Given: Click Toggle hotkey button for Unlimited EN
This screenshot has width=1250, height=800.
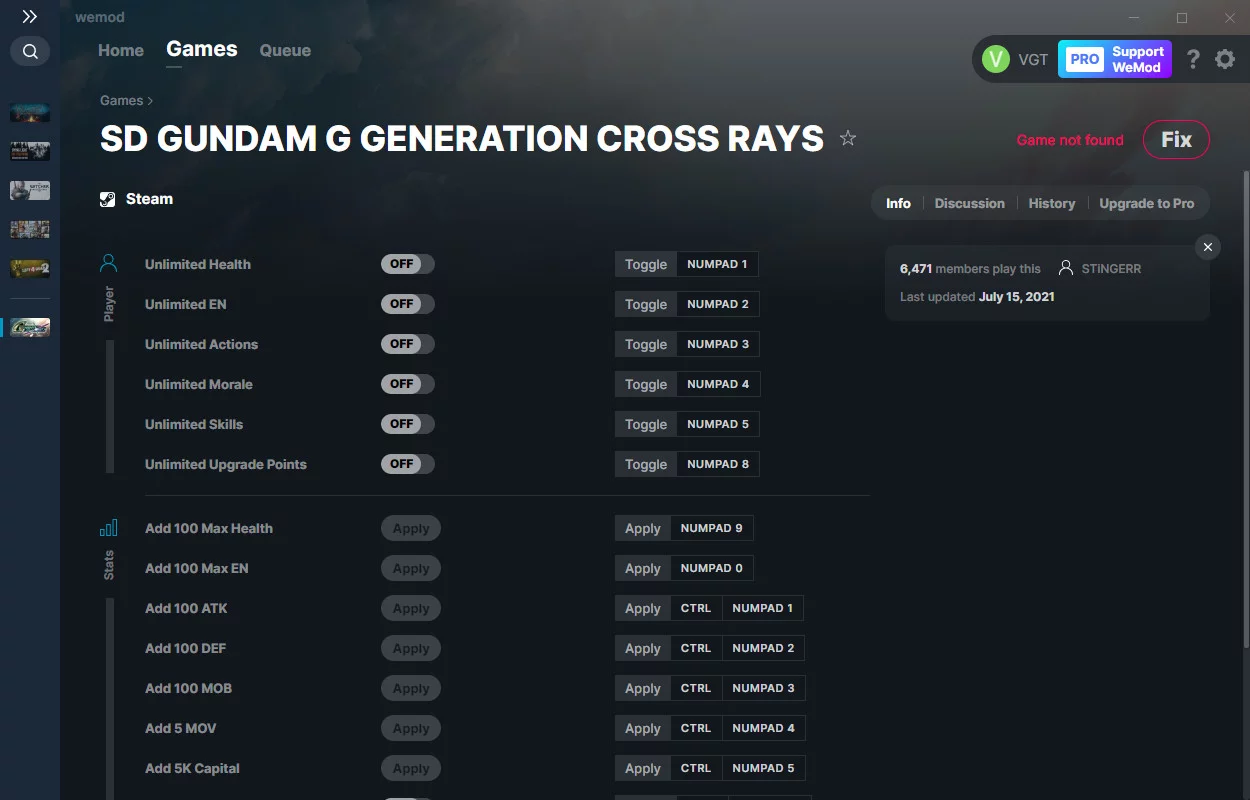Looking at the screenshot, I should (x=646, y=304).
